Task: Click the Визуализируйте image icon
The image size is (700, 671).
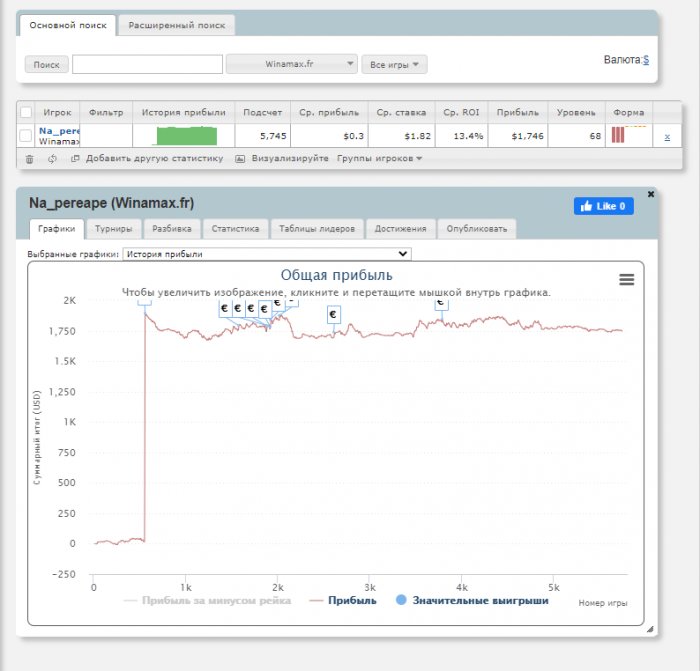Action: point(240,158)
